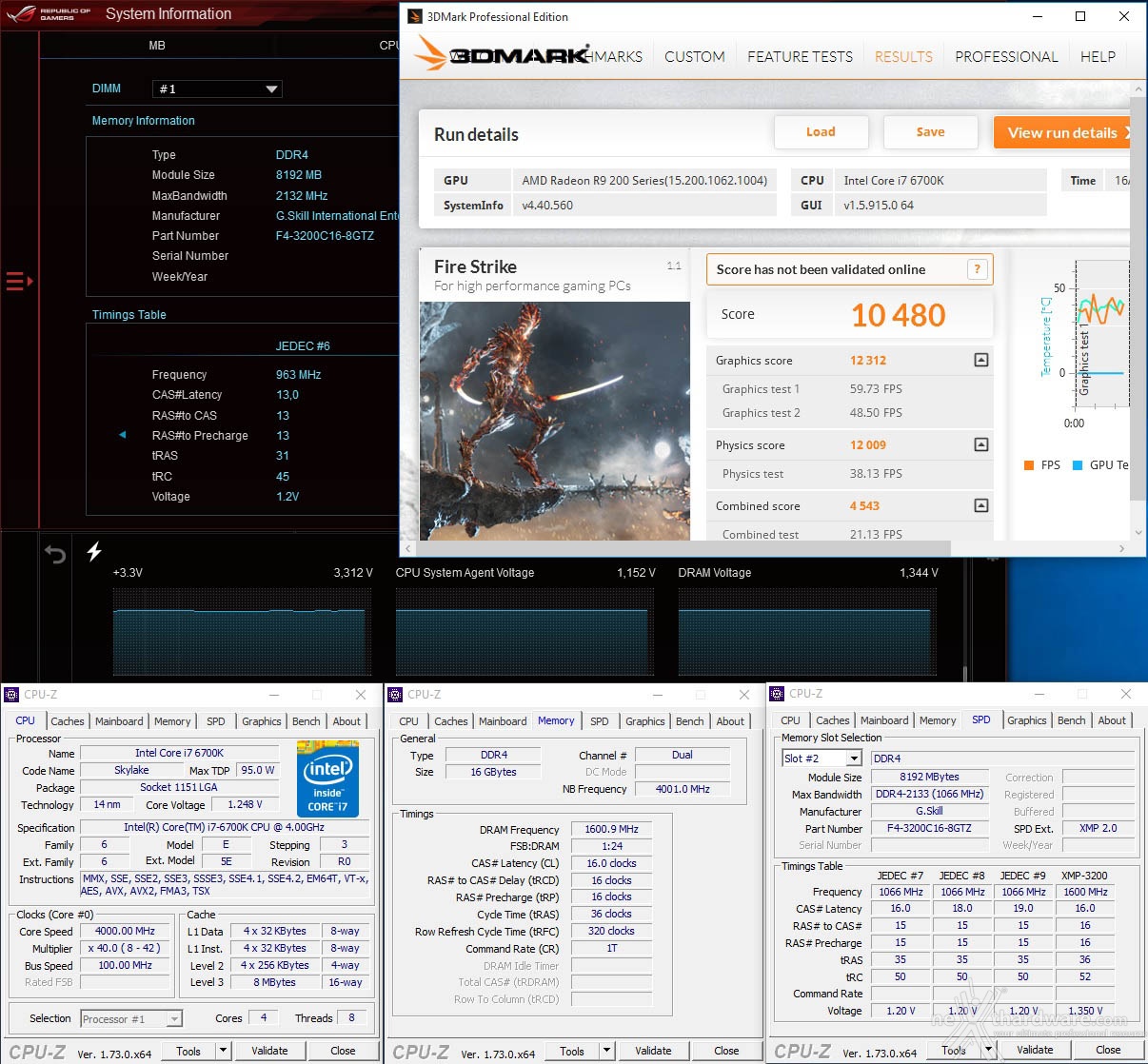Click Close button in CPU-Z CPU window
1148x1064 pixels.
(343, 1051)
